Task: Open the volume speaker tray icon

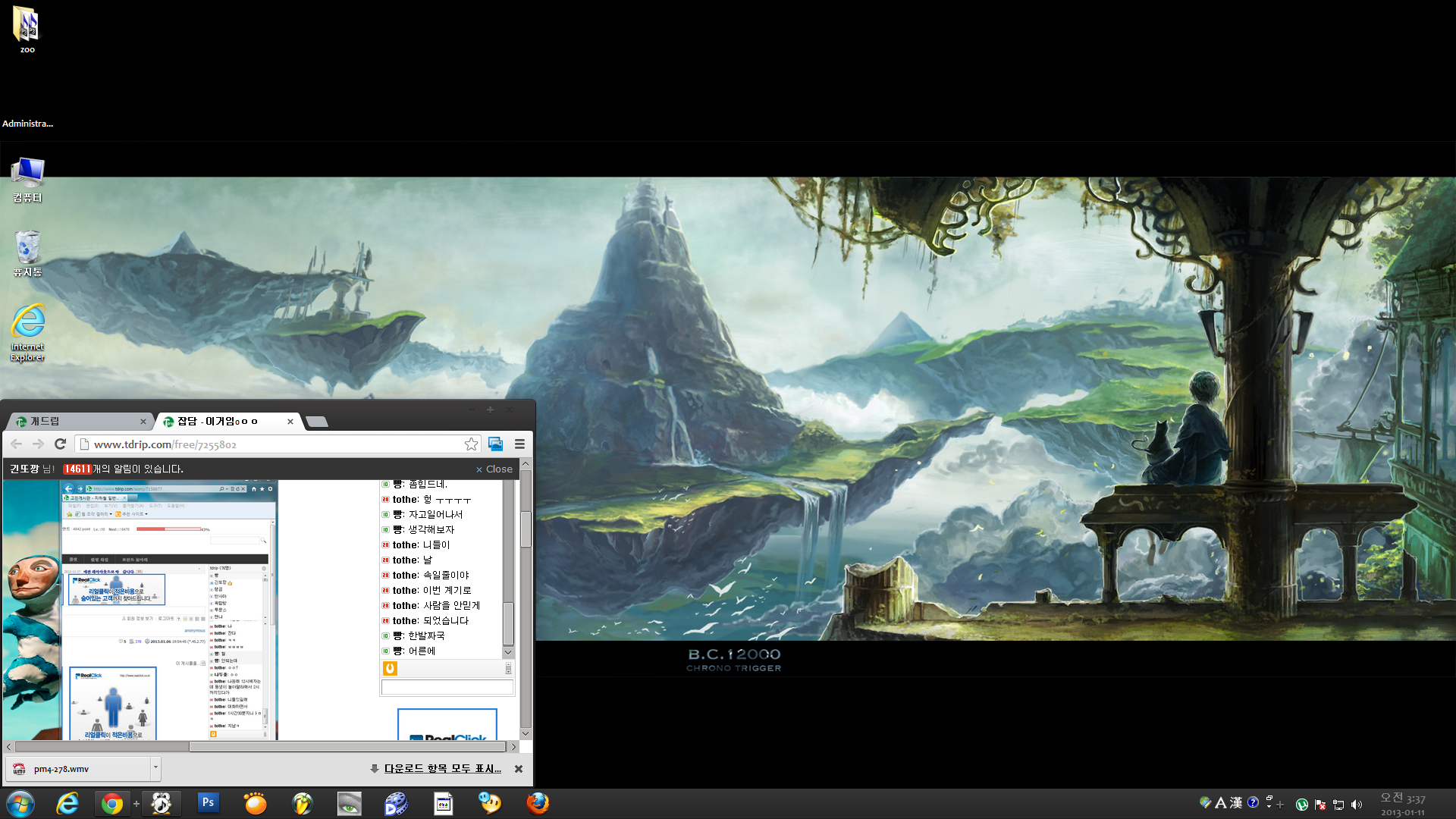Action: [x=1357, y=805]
